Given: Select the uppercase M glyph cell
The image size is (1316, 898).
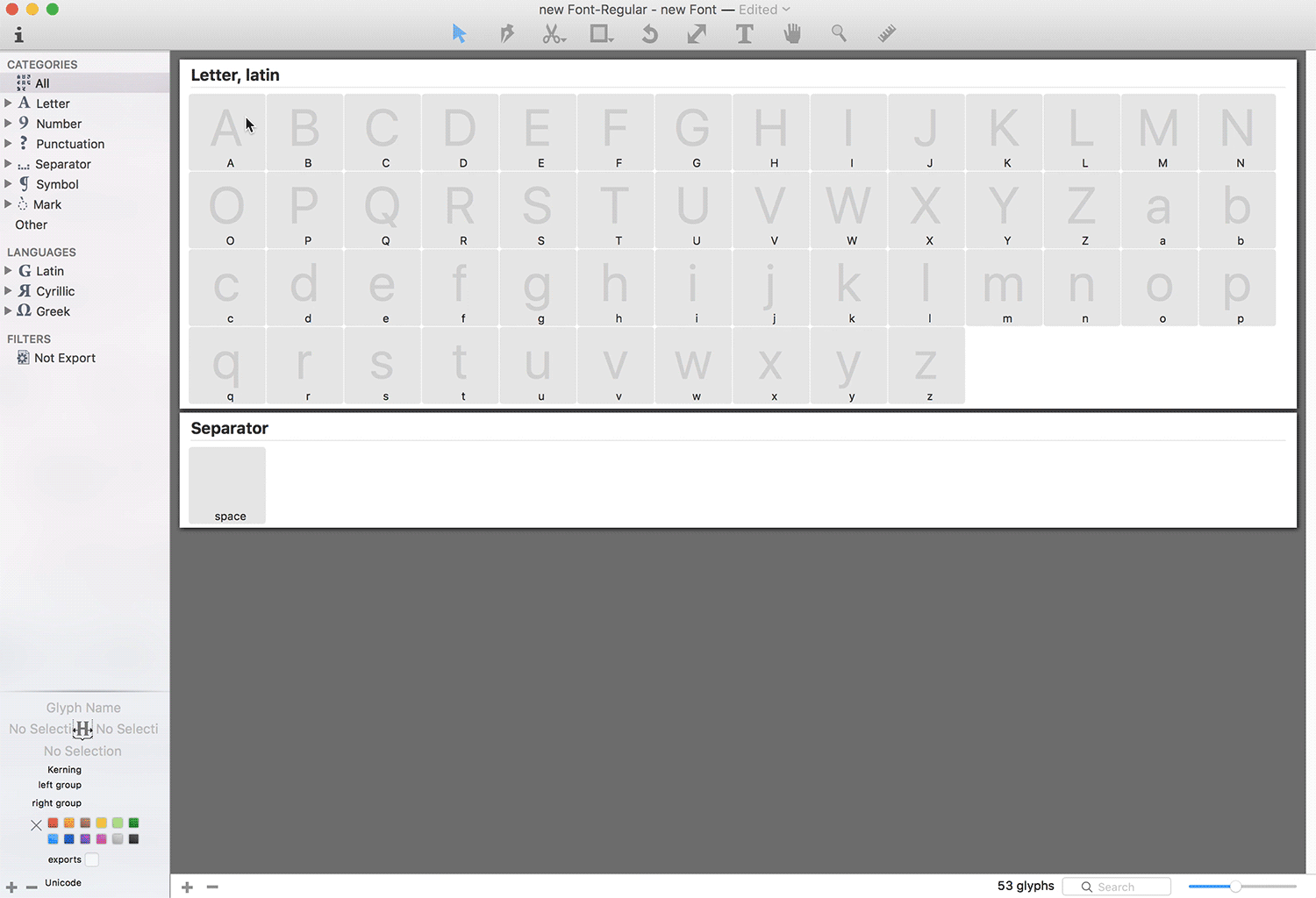Looking at the screenshot, I should coord(1160,132).
